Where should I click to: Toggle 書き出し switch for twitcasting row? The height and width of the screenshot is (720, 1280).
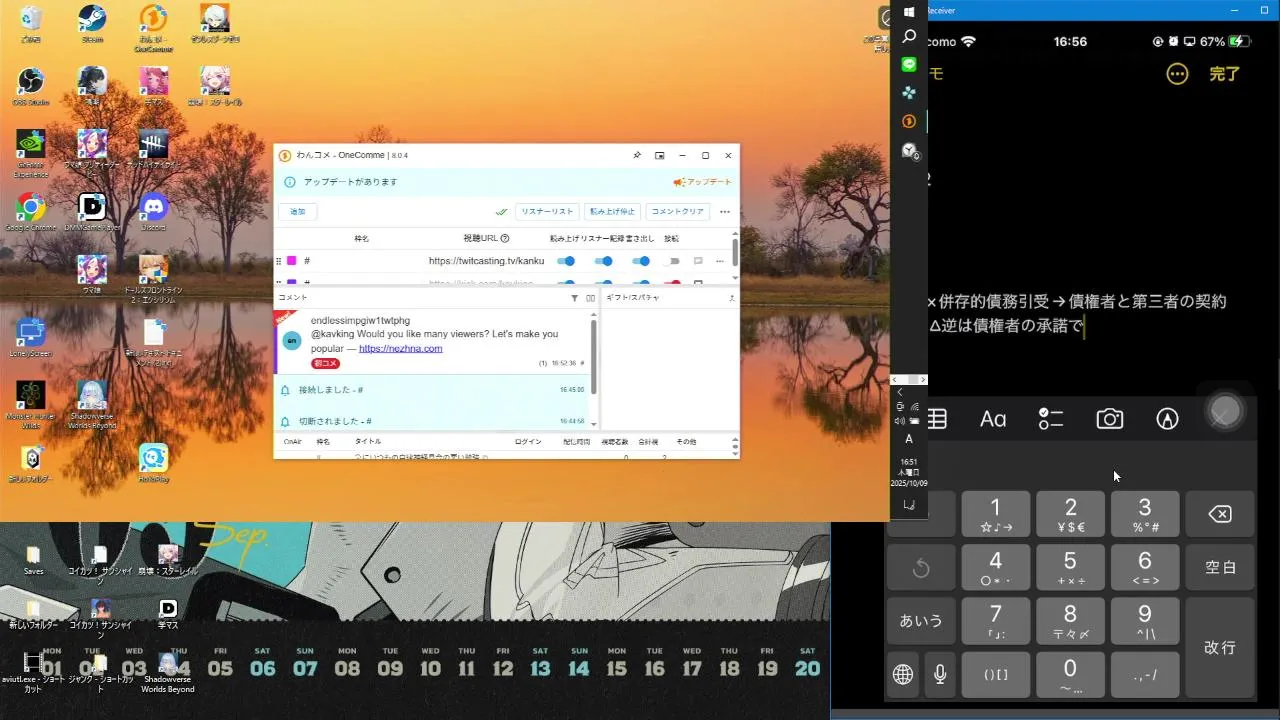pyautogui.click(x=642, y=261)
